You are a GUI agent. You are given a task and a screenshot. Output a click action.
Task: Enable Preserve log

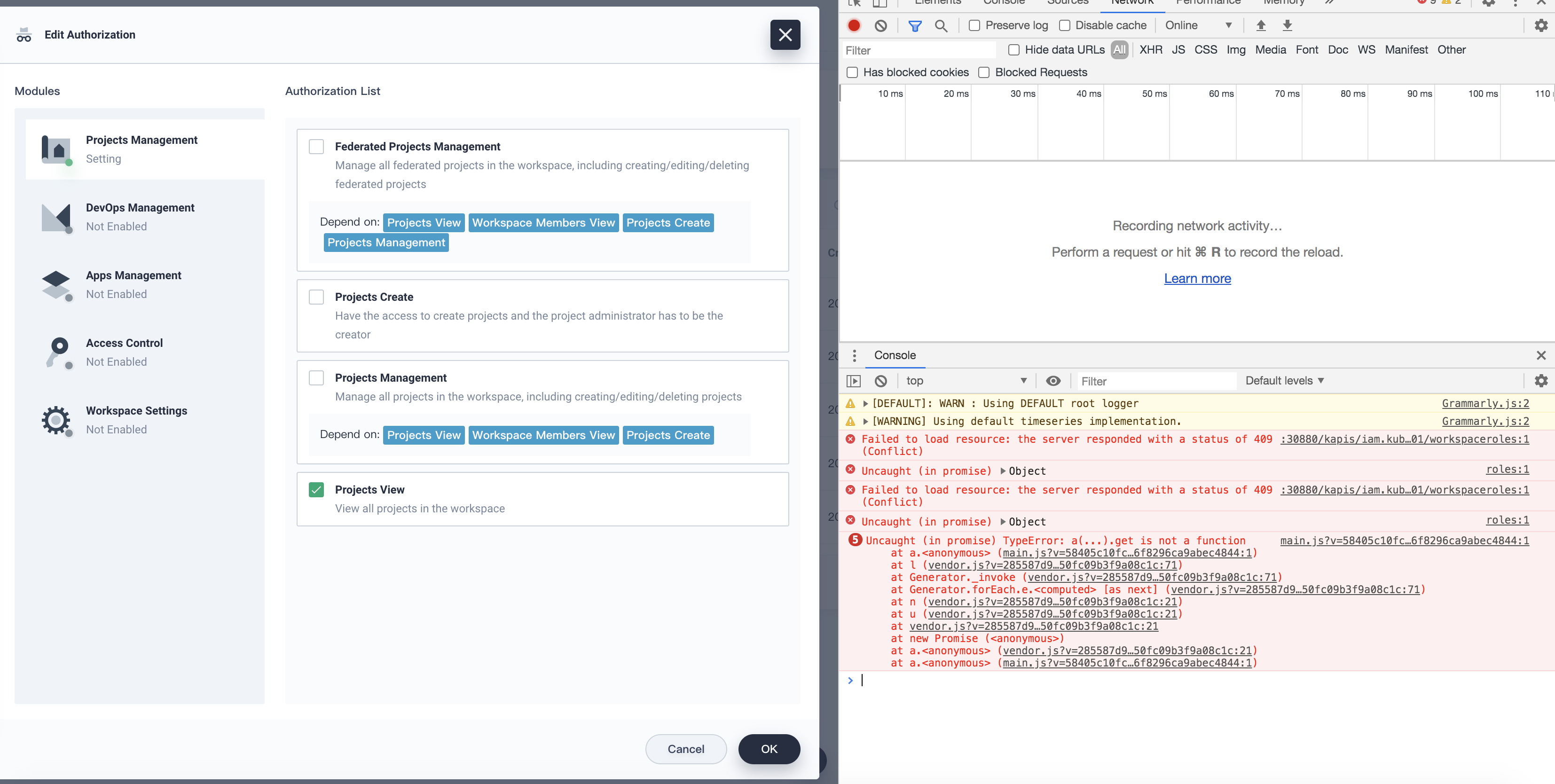(974, 25)
